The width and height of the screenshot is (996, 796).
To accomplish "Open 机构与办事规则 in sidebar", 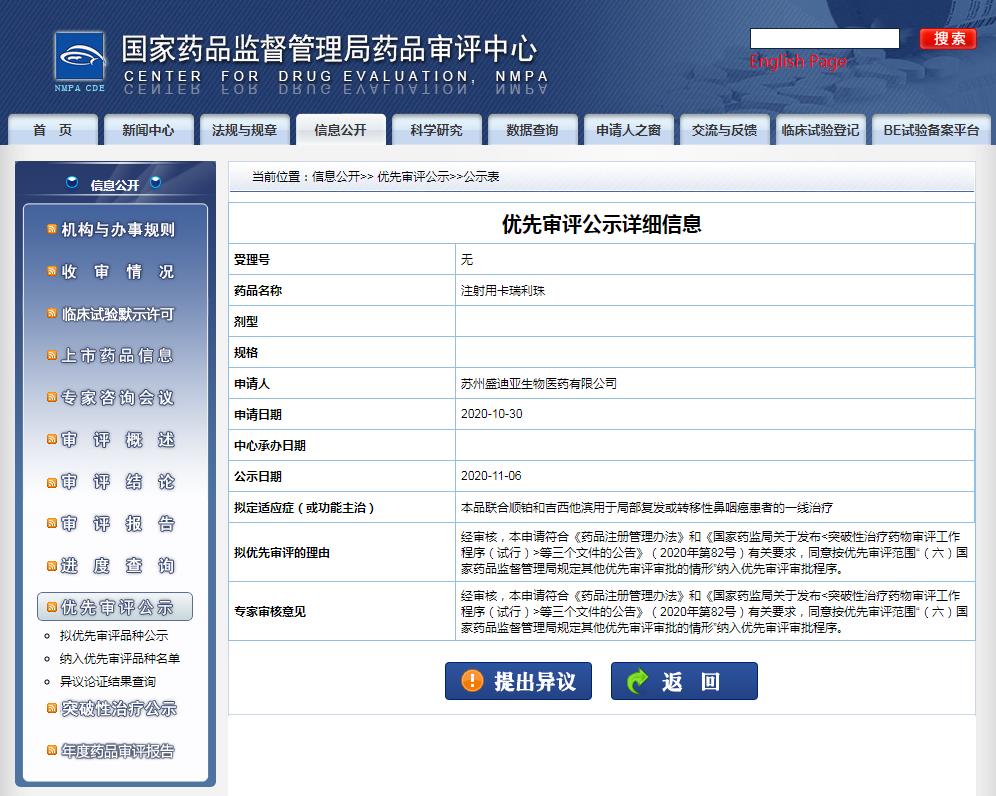I will point(118,229).
